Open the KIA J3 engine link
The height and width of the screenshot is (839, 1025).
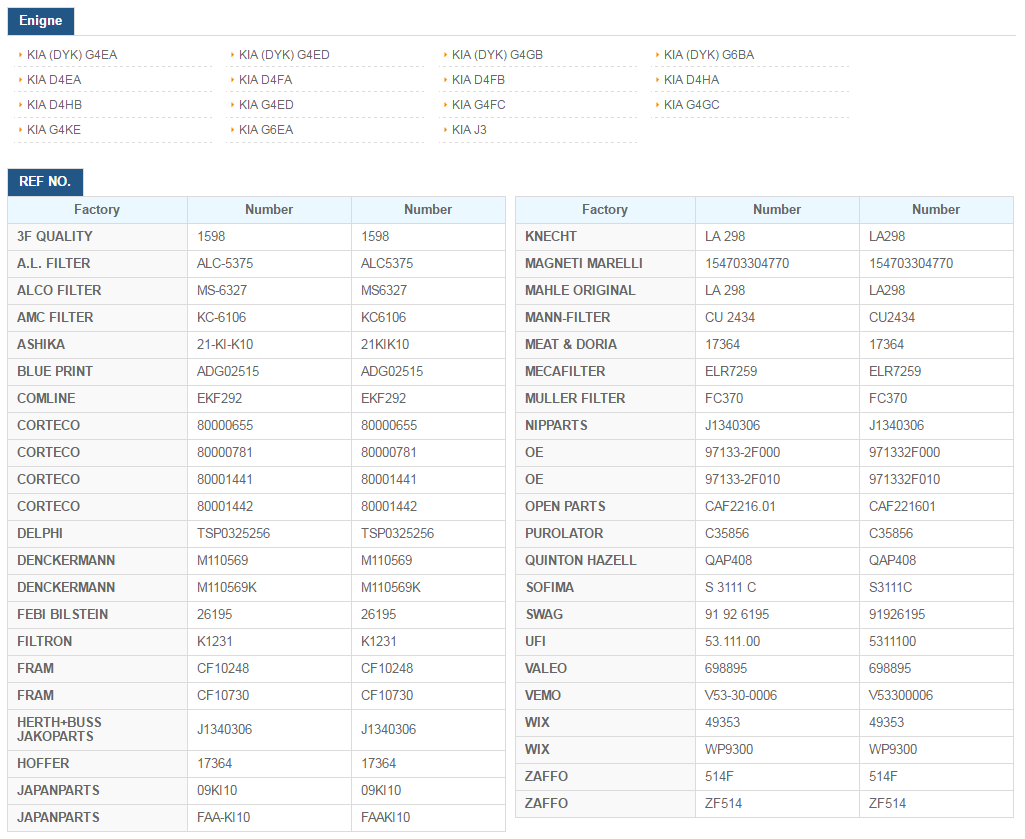tap(469, 129)
